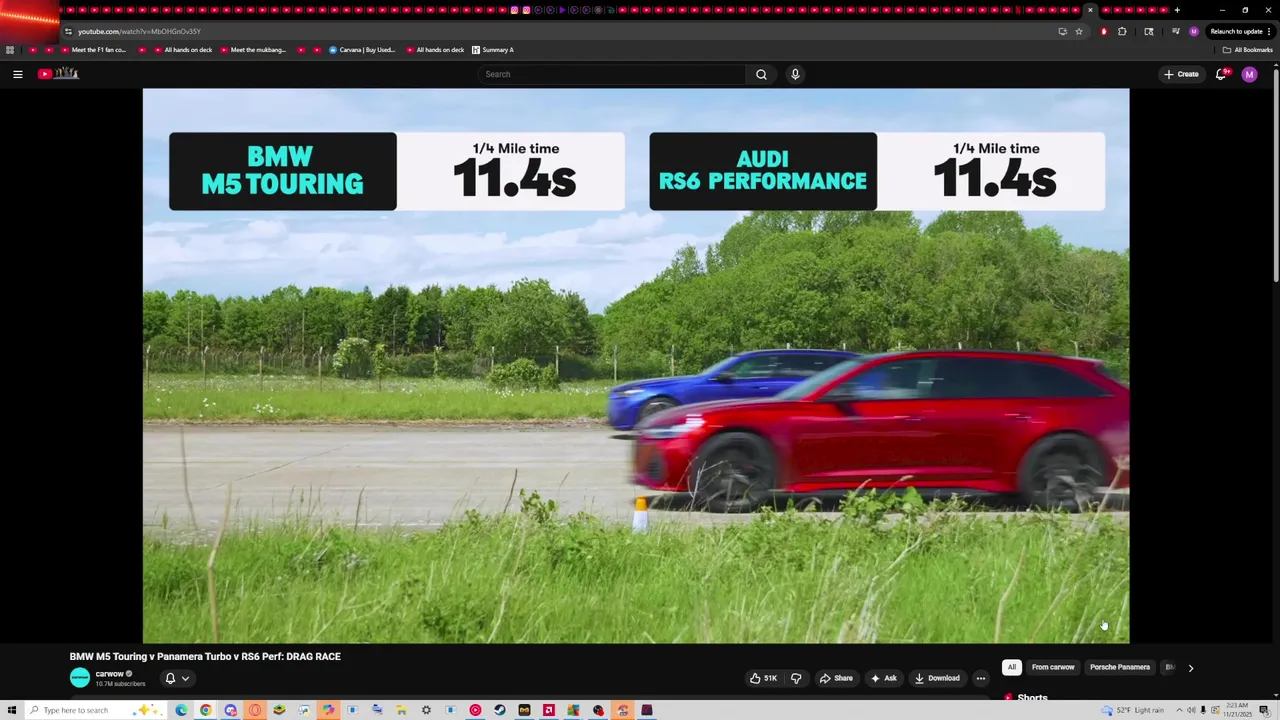This screenshot has height=720, width=1280.
Task: Open 'Summary A' bookmark
Action: pyautogui.click(x=492, y=50)
